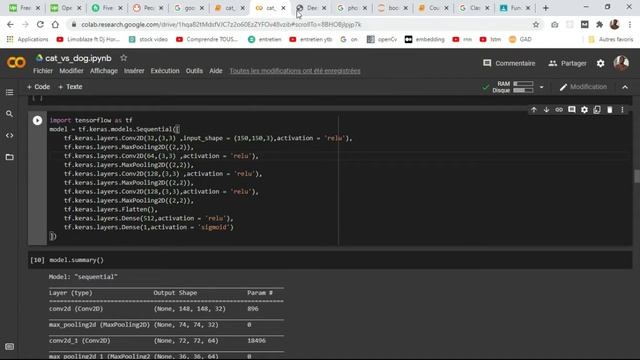Add a new code cell with + Code
This screenshot has width=640, height=360.
click(x=38, y=87)
